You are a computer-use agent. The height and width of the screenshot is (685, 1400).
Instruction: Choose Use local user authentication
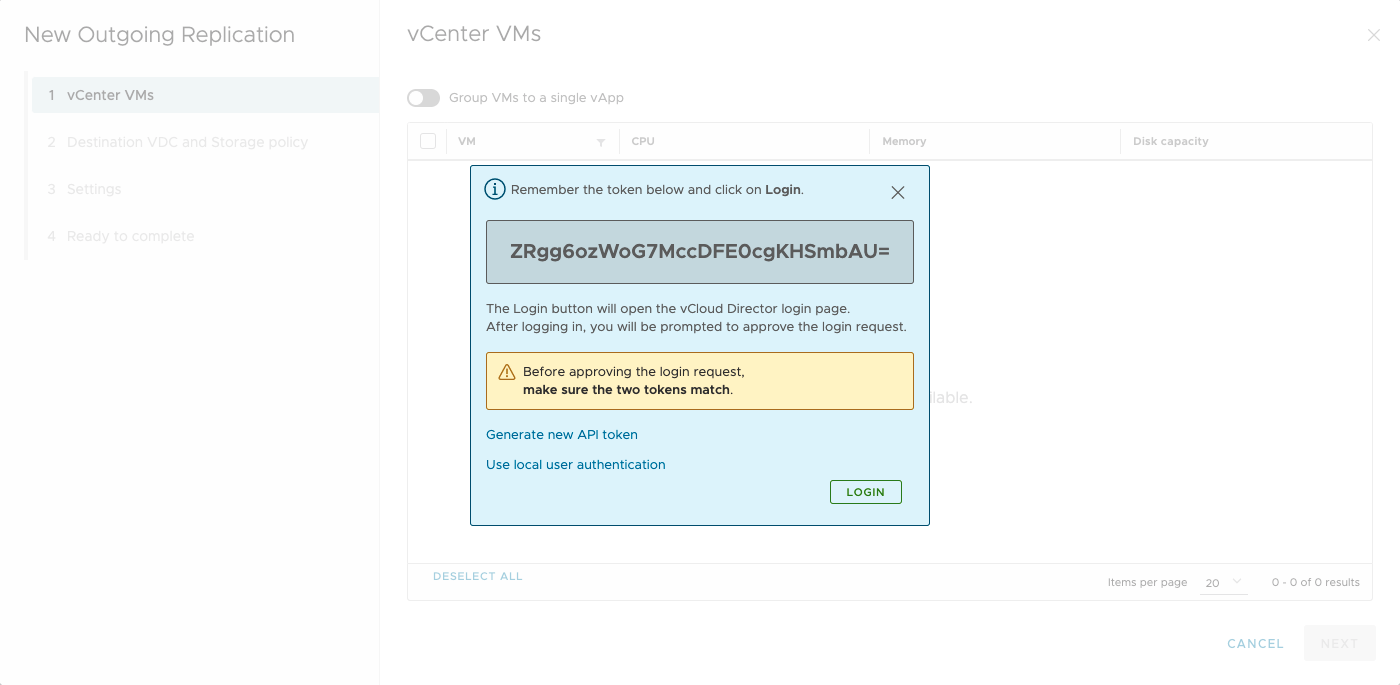coord(576,465)
